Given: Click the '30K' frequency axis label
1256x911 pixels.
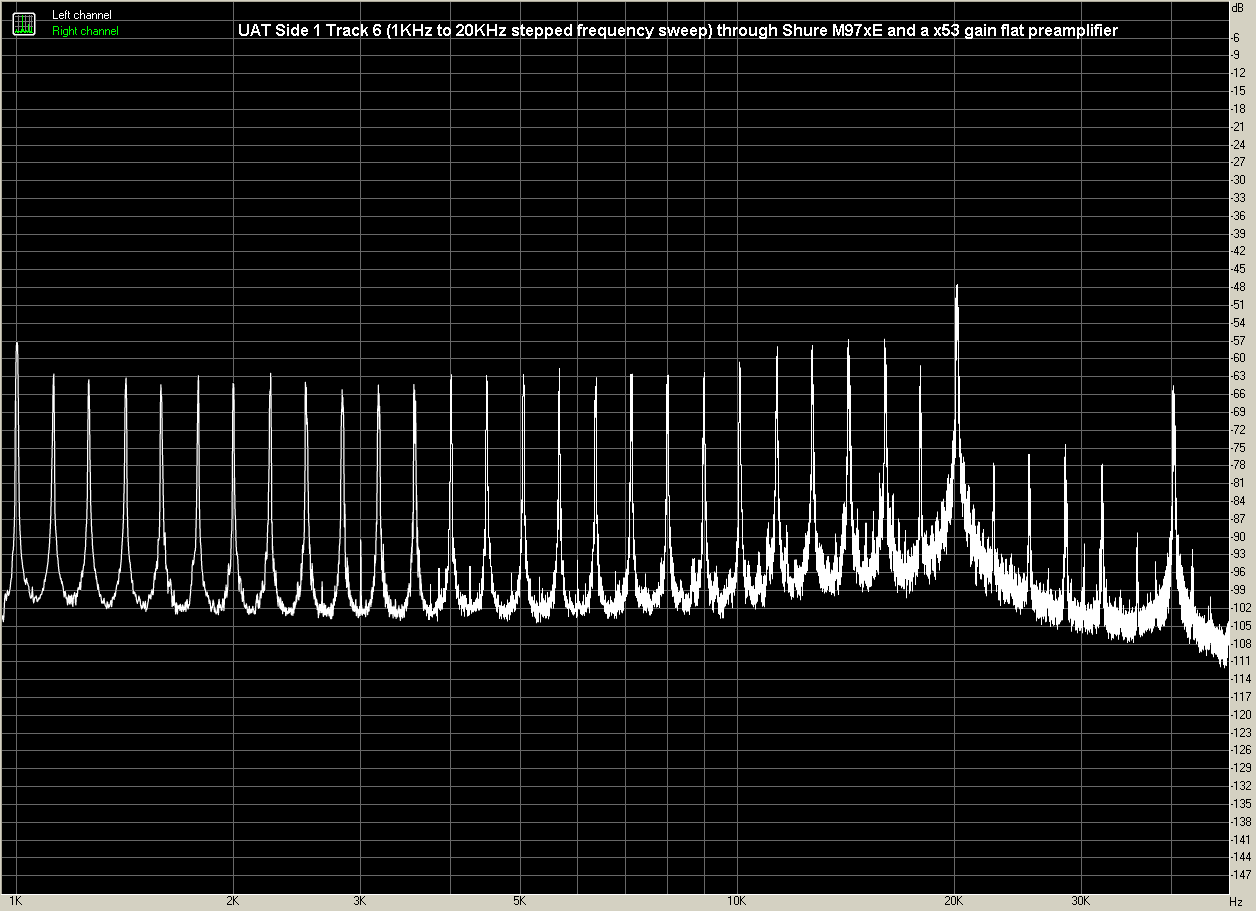Looking at the screenshot, I should coord(1080,902).
